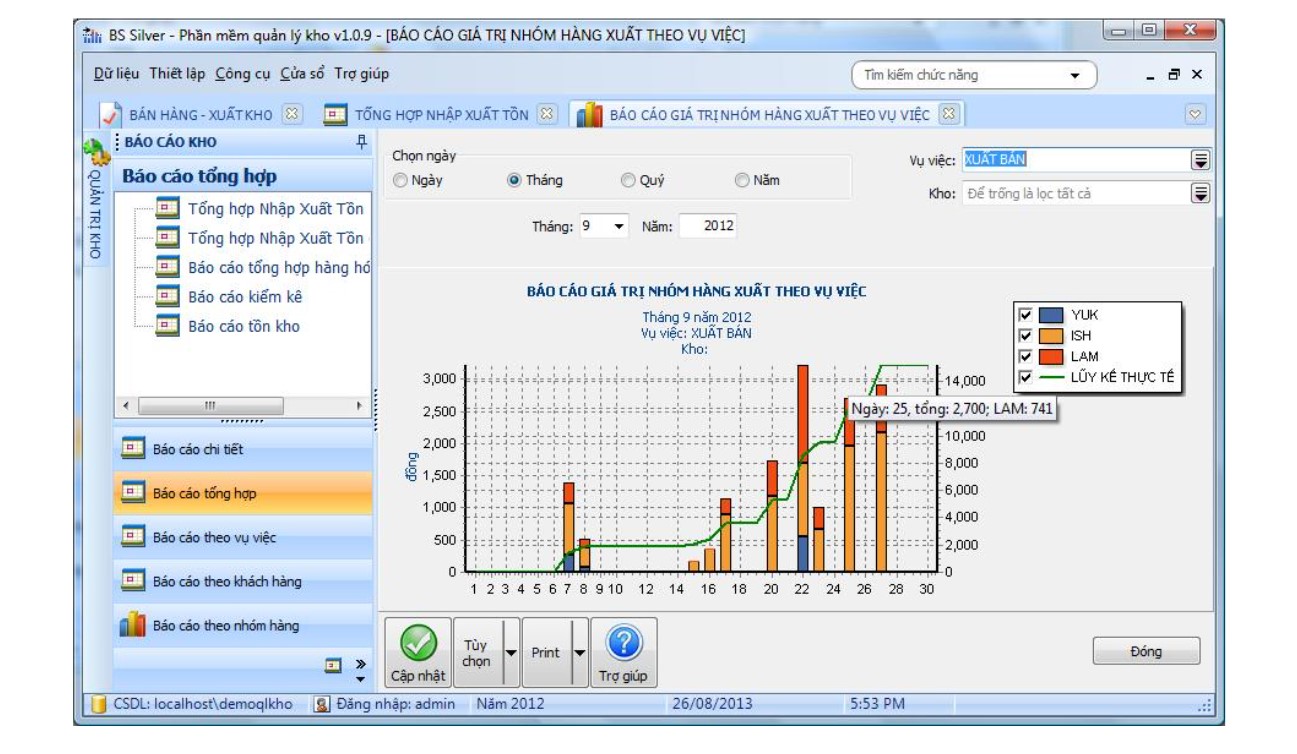The height and width of the screenshot is (754, 1297).
Task: Click the Print button
Action: click(546, 652)
